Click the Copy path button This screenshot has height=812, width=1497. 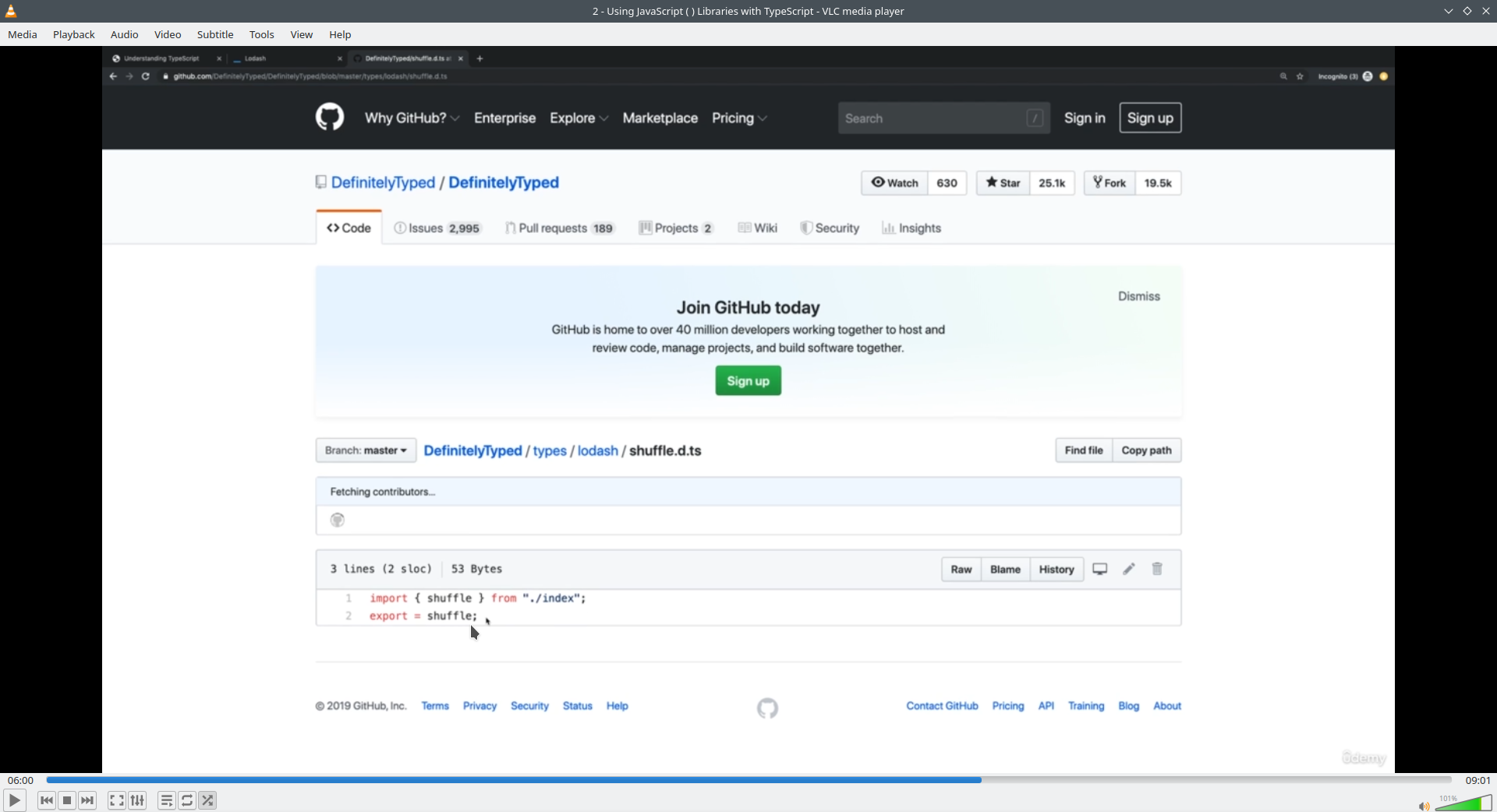coord(1146,450)
